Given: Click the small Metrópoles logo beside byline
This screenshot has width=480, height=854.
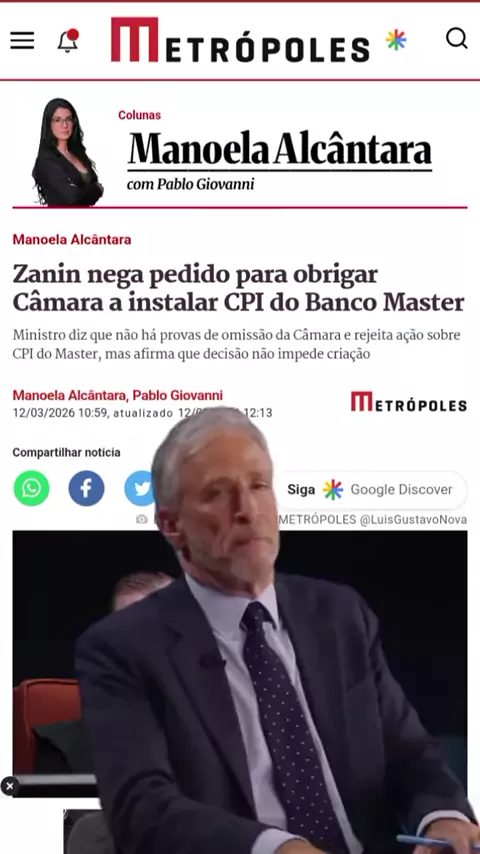Looking at the screenshot, I should [409, 402].
